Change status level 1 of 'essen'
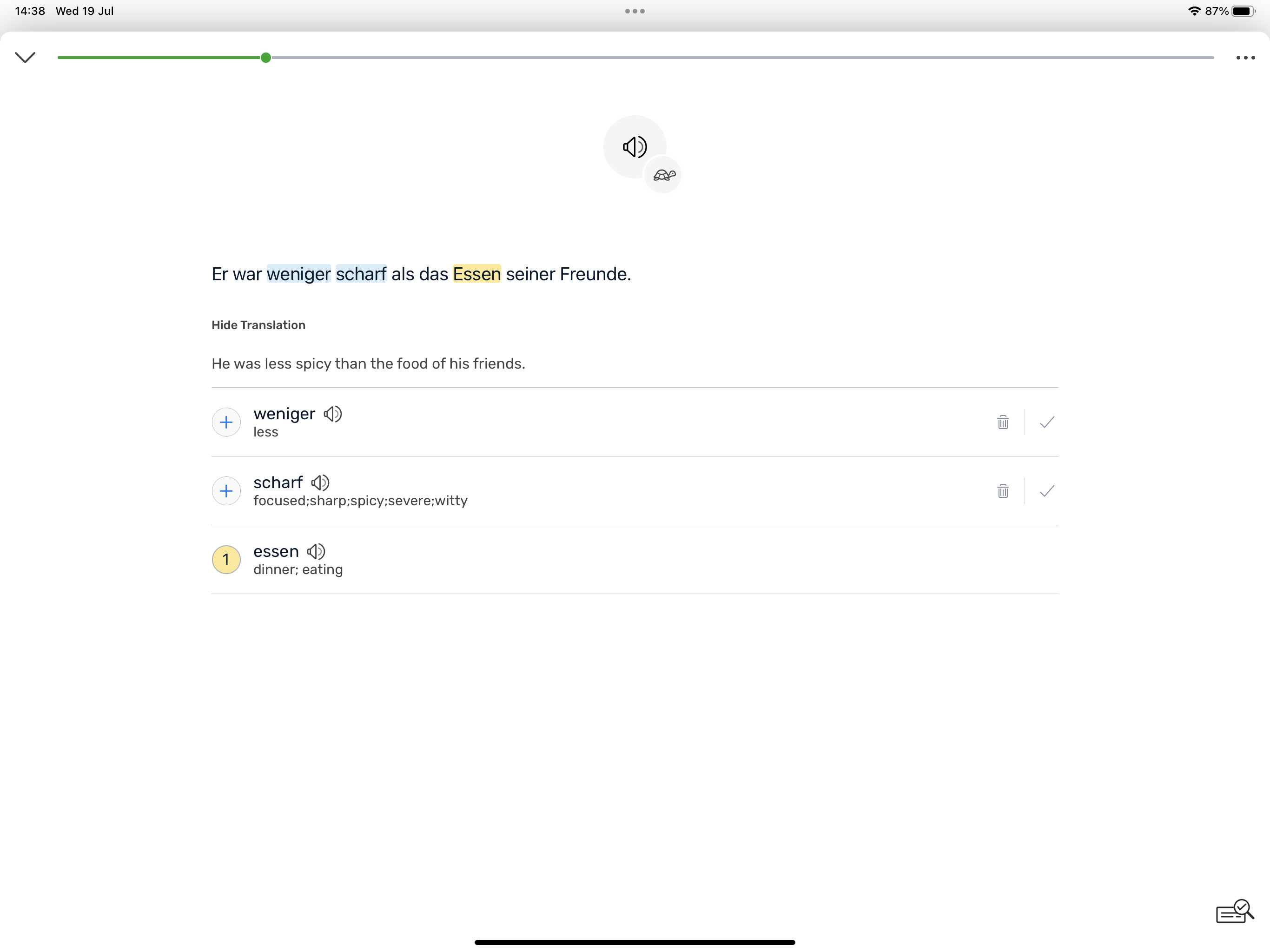This screenshot has width=1270, height=952. coord(226,560)
